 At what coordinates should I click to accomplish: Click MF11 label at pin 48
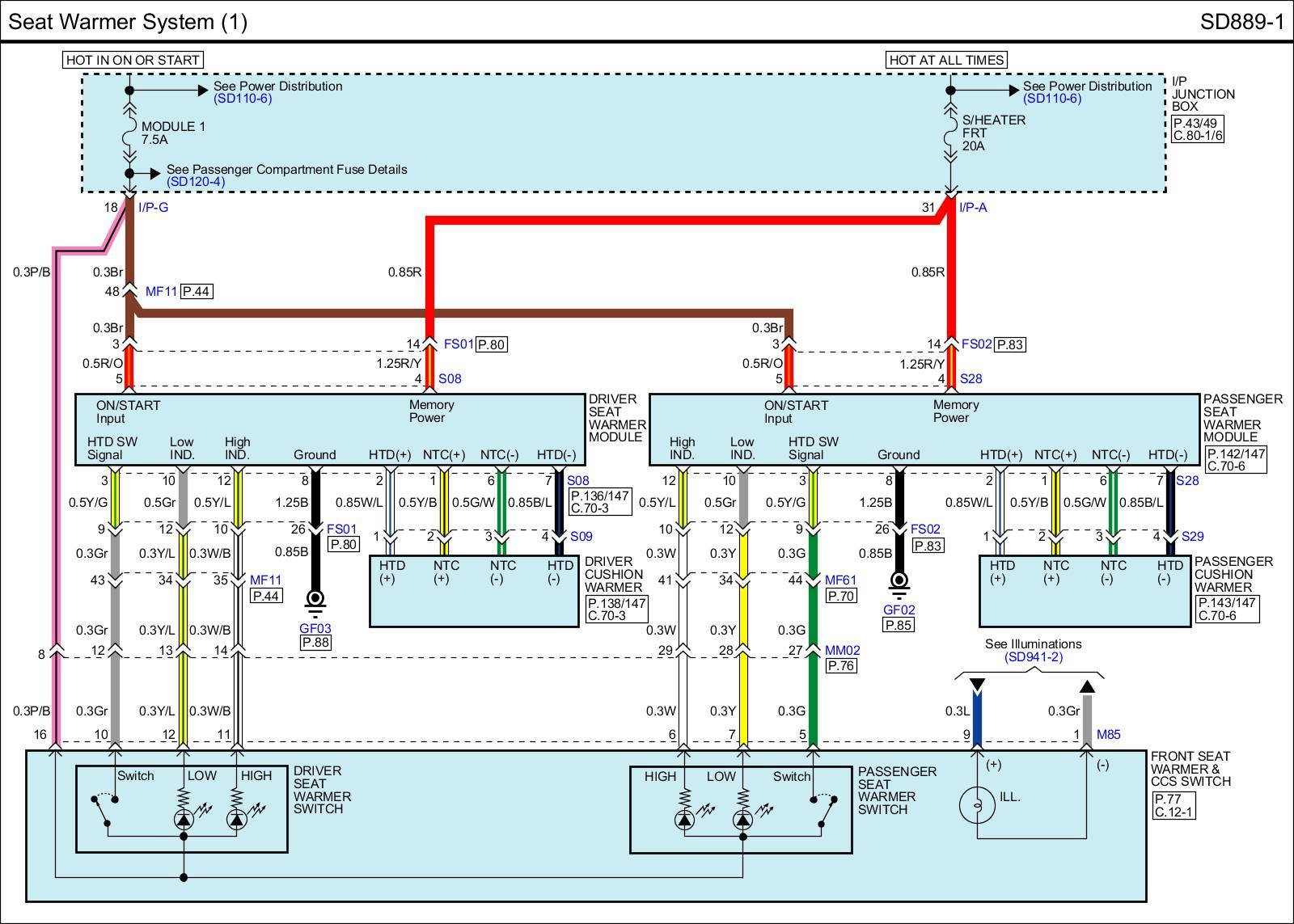pyautogui.click(x=162, y=291)
